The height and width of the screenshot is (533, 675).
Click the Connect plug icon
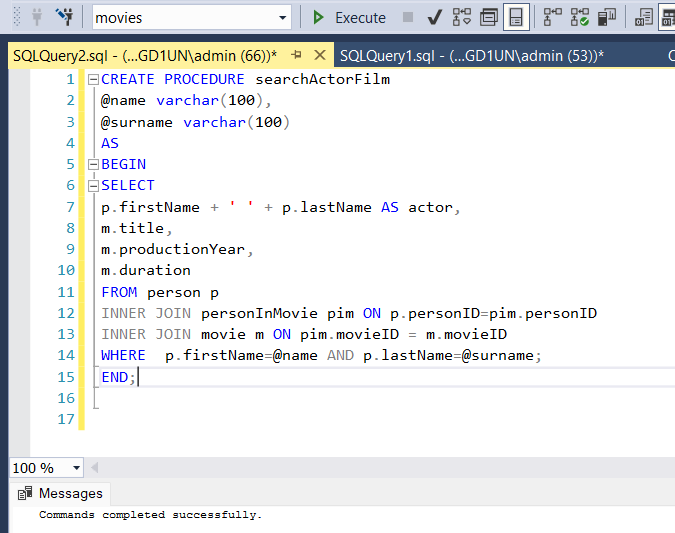[37, 17]
